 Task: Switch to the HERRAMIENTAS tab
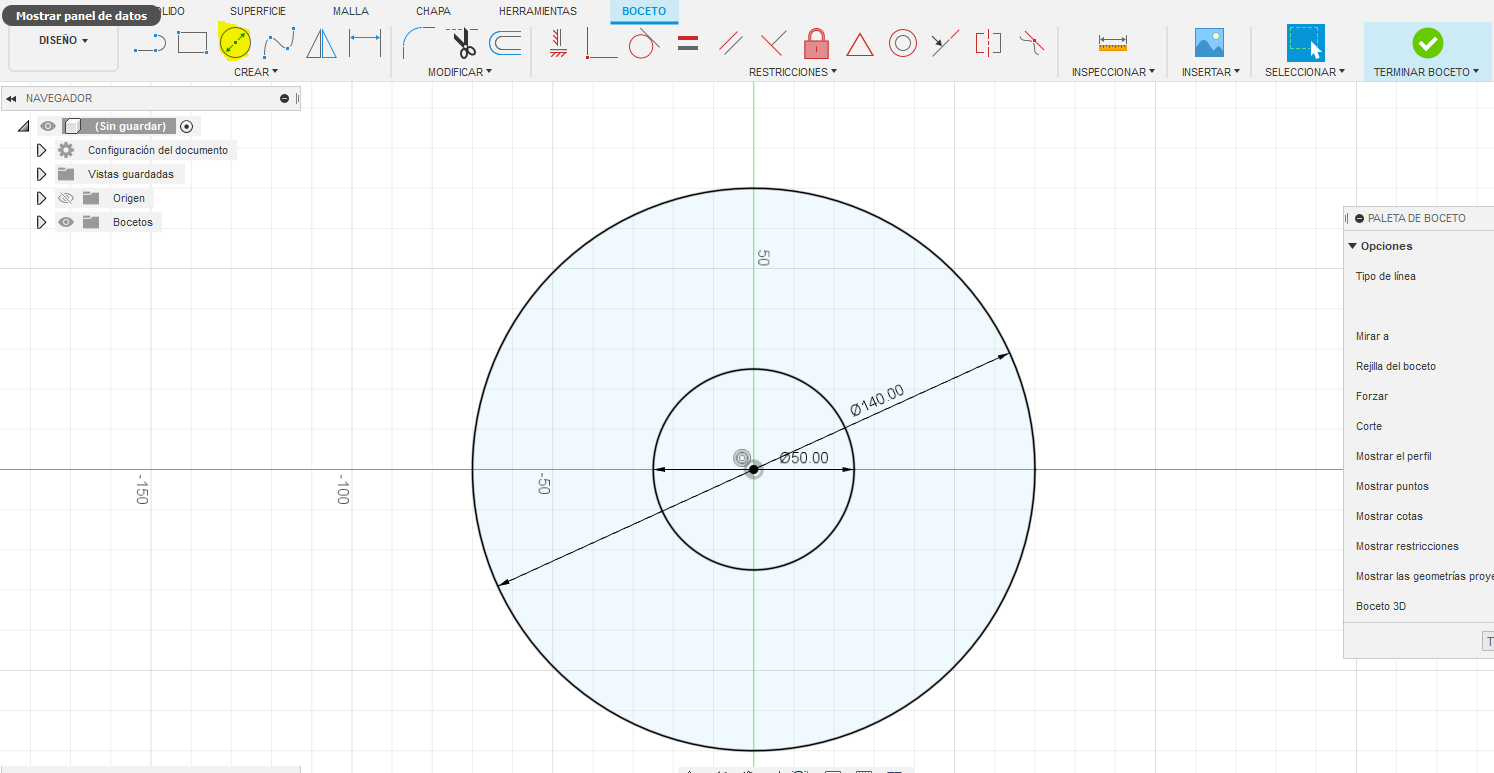538,11
